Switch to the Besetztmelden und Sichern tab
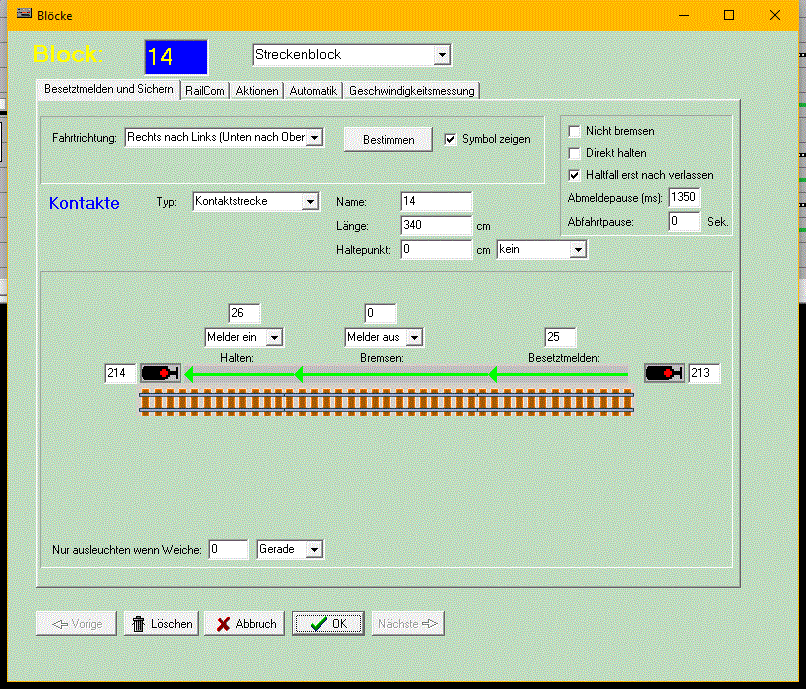 (x=108, y=89)
